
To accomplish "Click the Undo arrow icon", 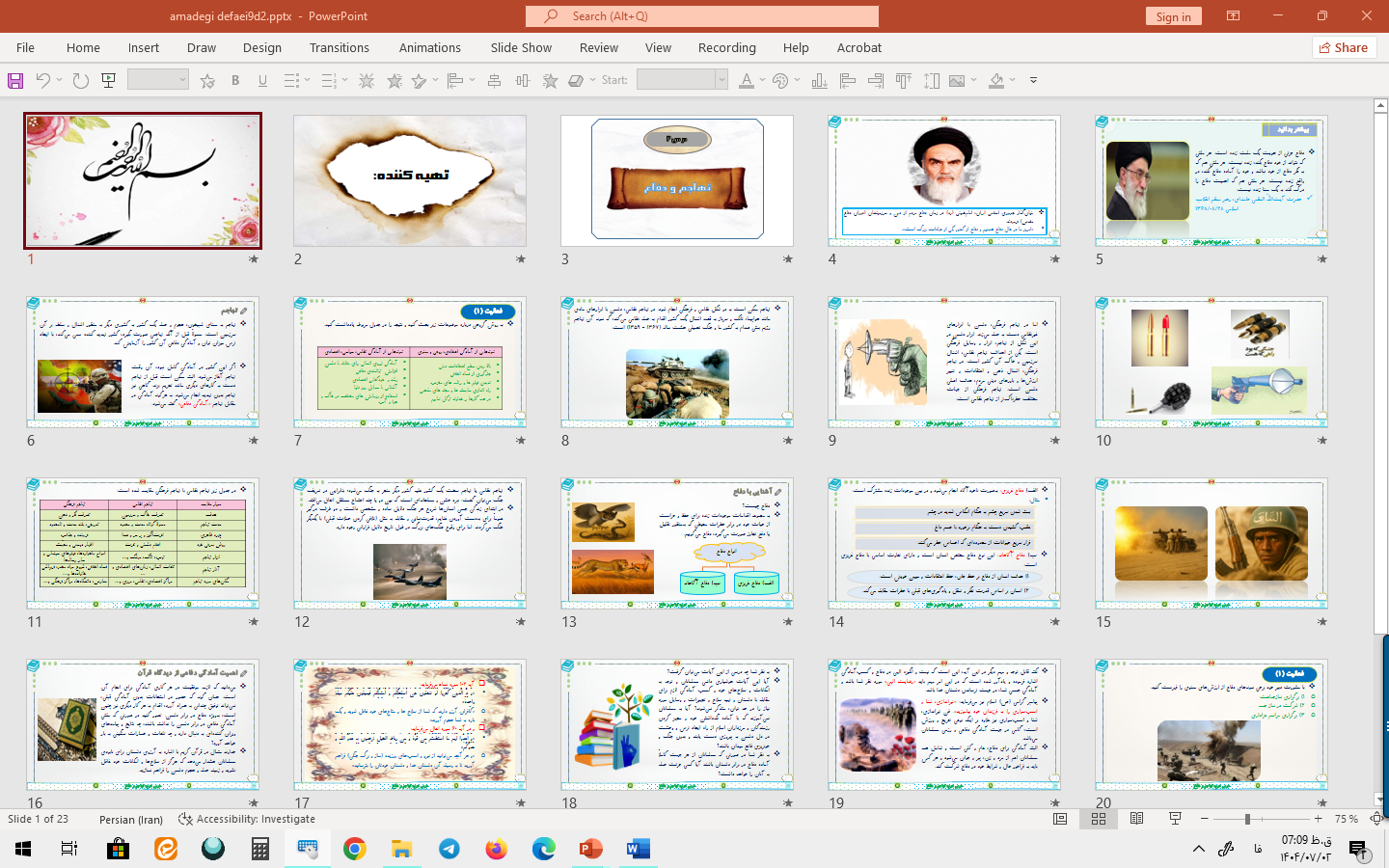I will pyautogui.click(x=42, y=81).
